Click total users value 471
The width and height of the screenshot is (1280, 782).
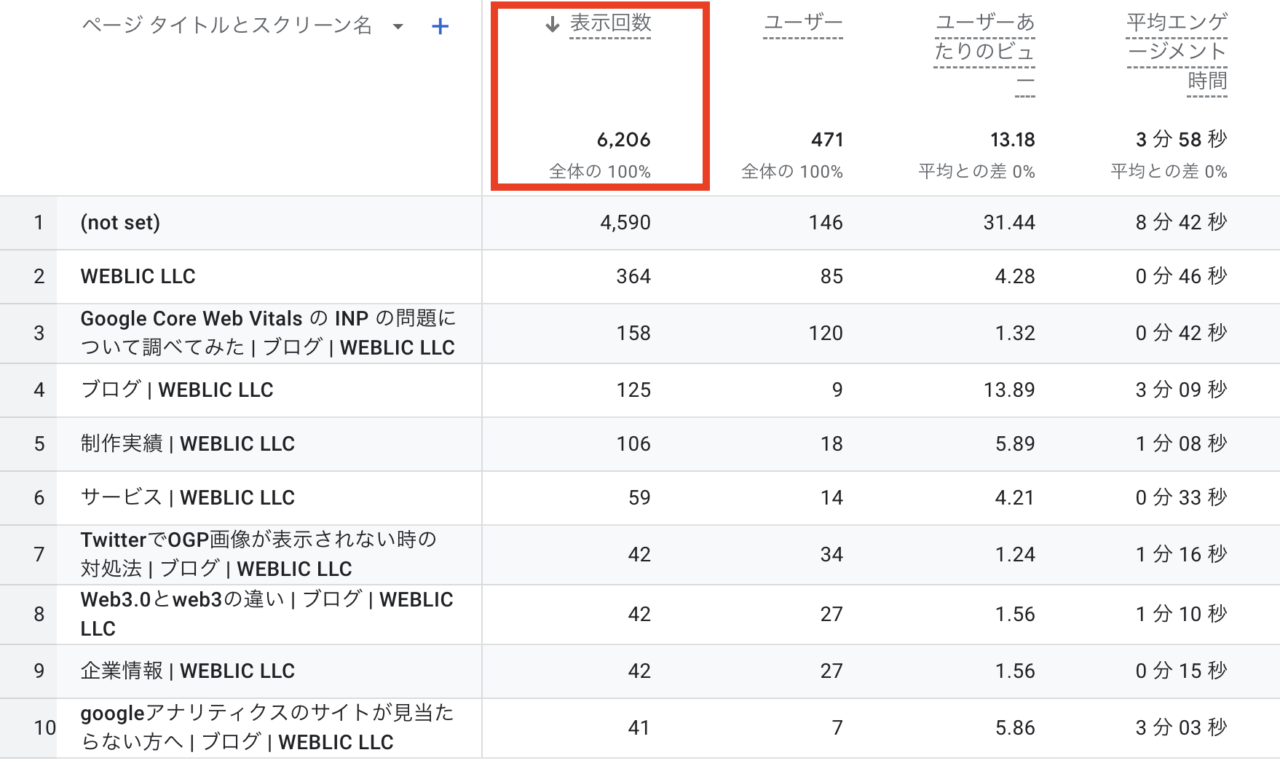click(x=827, y=140)
